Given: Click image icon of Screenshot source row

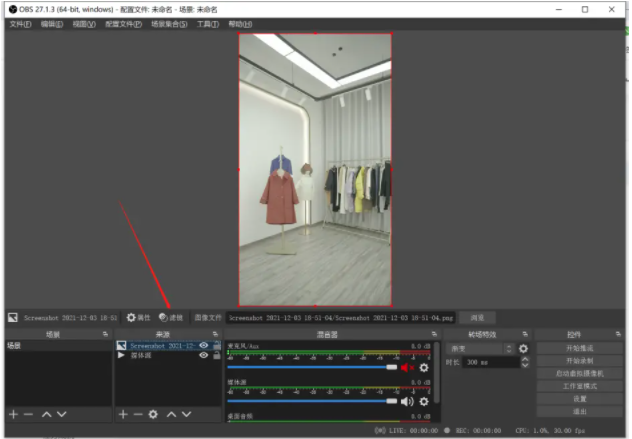Looking at the screenshot, I should (121, 345).
